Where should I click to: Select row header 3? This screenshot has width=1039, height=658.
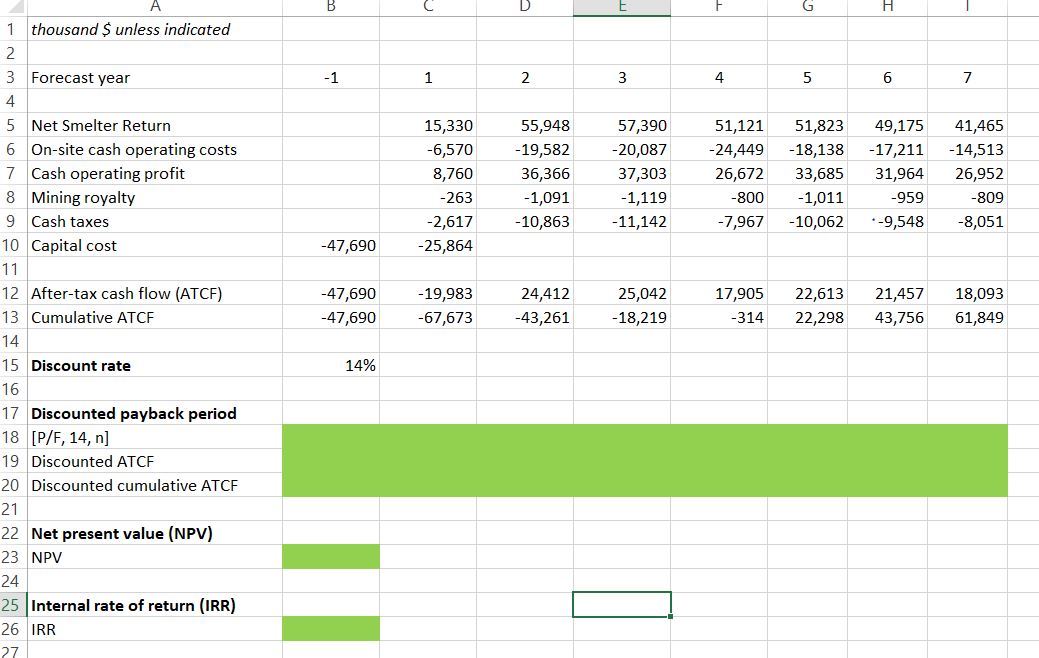coord(13,77)
